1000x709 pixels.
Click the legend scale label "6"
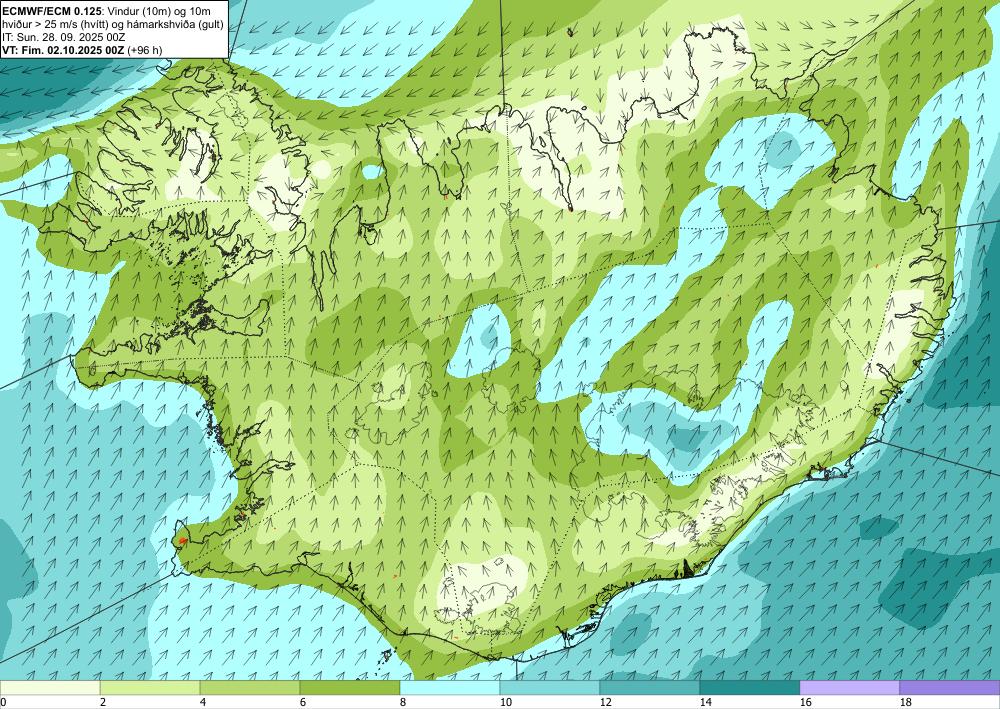pyautogui.click(x=303, y=703)
